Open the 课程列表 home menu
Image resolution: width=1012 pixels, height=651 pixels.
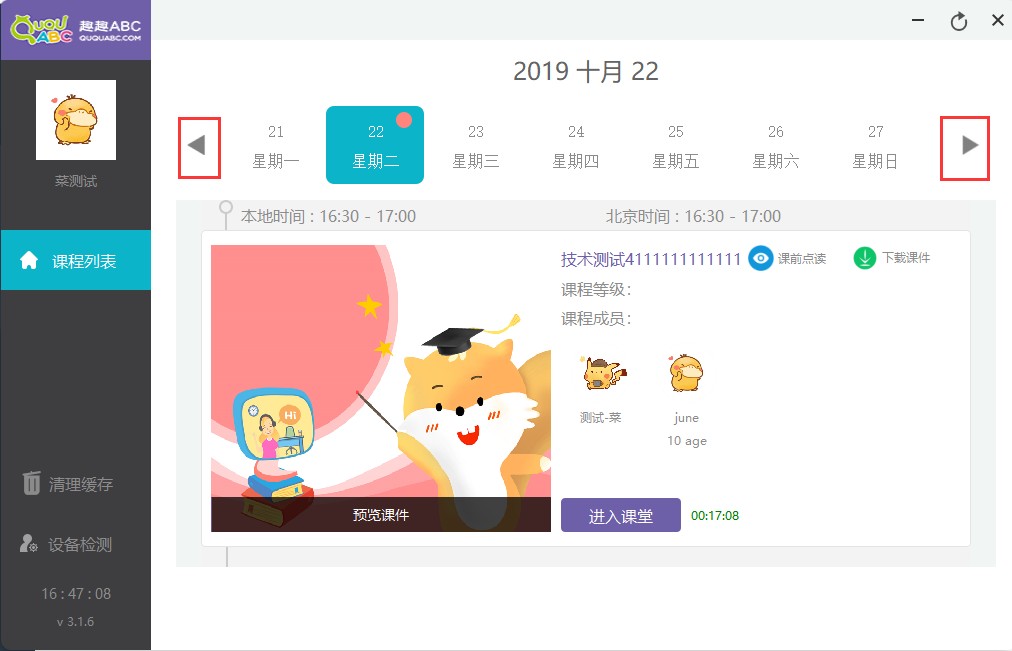pos(75,261)
